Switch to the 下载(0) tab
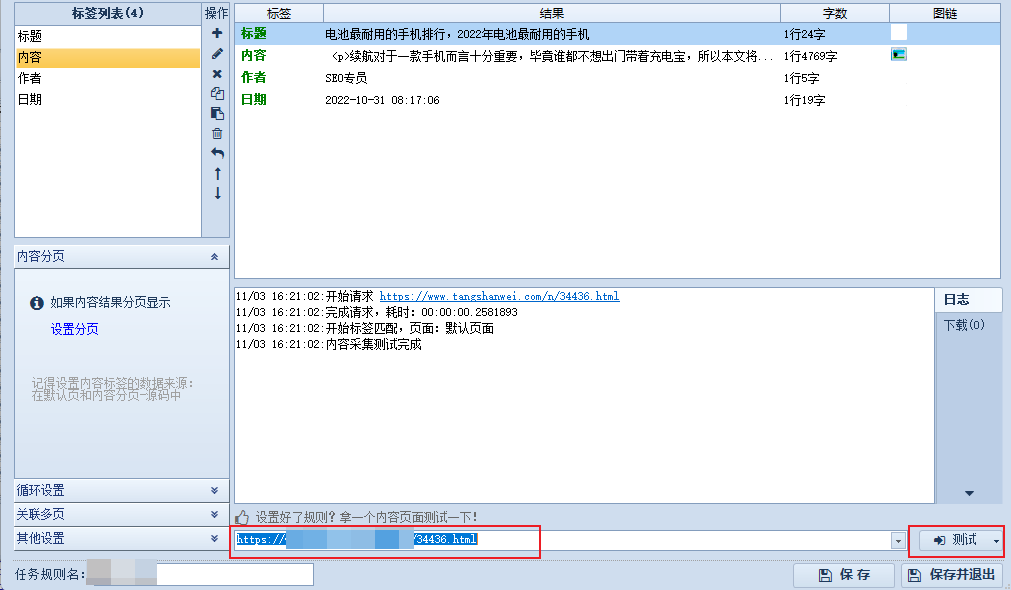The height and width of the screenshot is (590, 1011). pos(965,325)
